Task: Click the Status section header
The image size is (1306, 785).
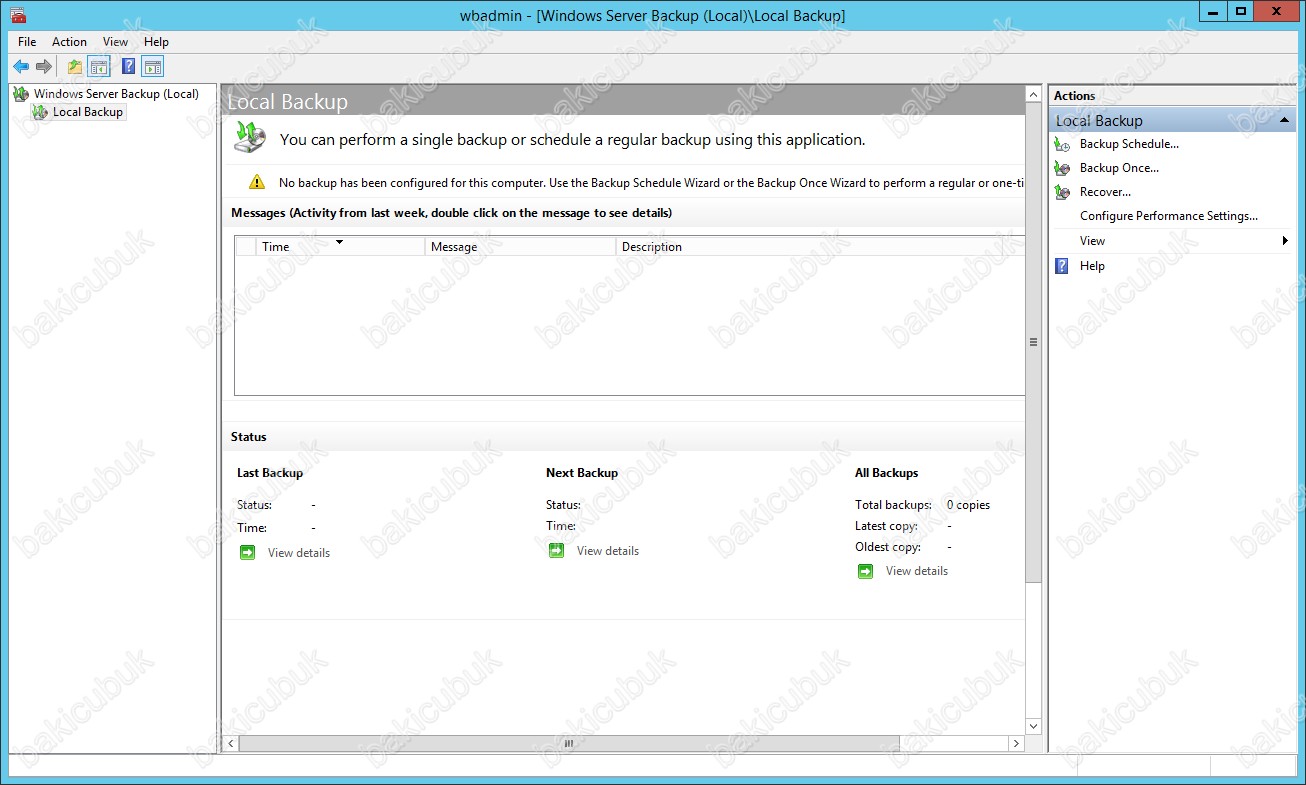Action: (249, 437)
